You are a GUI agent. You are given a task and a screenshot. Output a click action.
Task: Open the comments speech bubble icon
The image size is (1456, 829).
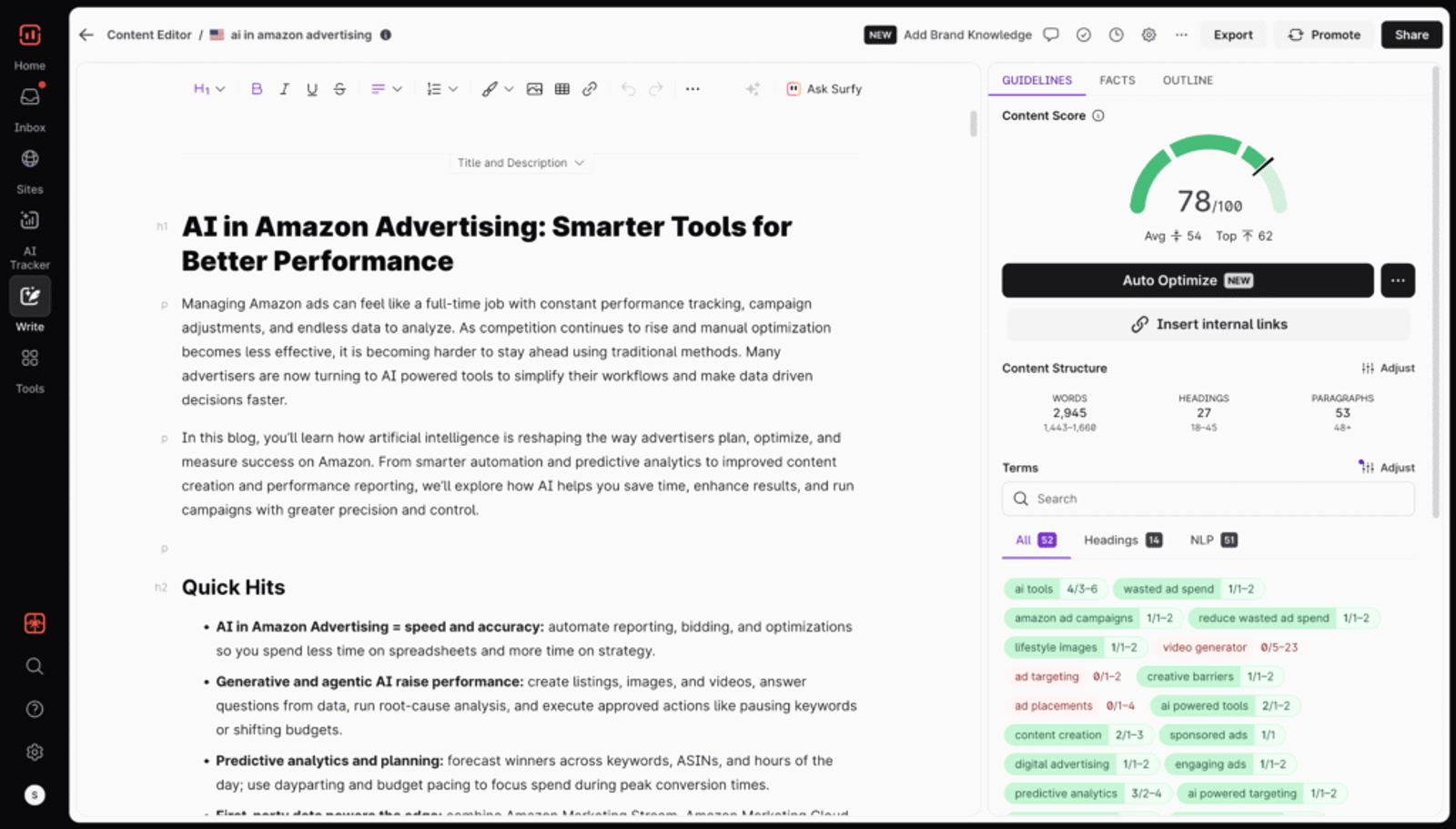coord(1051,35)
